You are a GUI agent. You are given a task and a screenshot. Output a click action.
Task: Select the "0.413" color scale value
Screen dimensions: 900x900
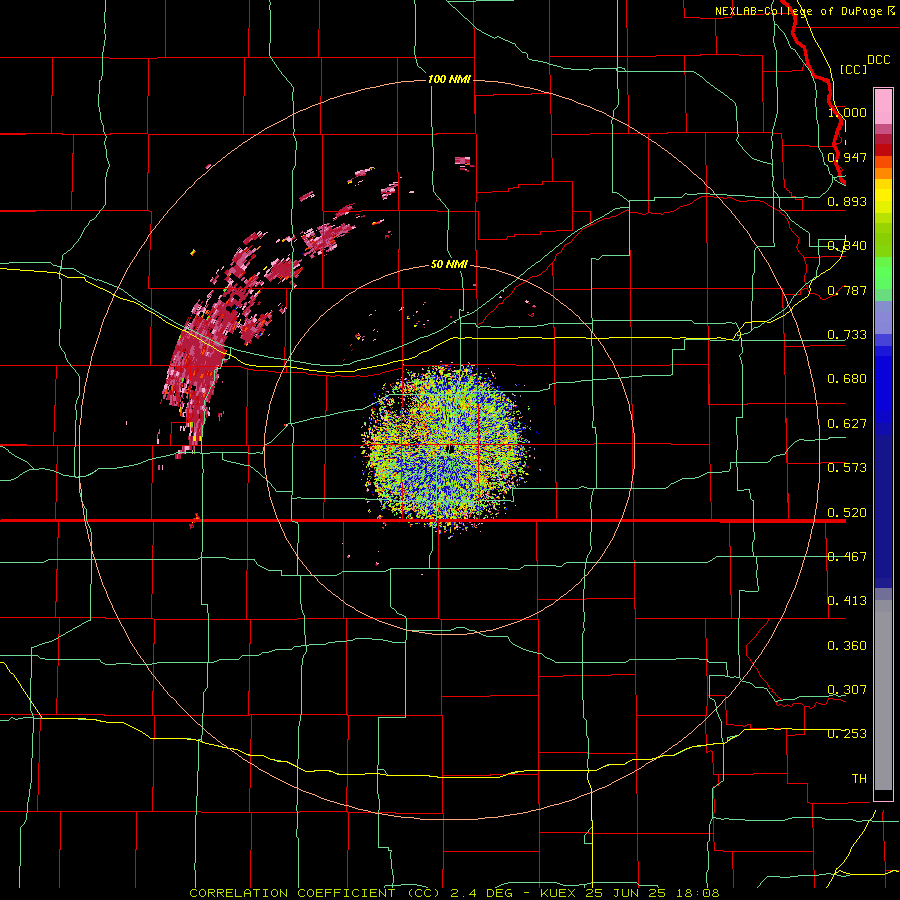coord(847,601)
